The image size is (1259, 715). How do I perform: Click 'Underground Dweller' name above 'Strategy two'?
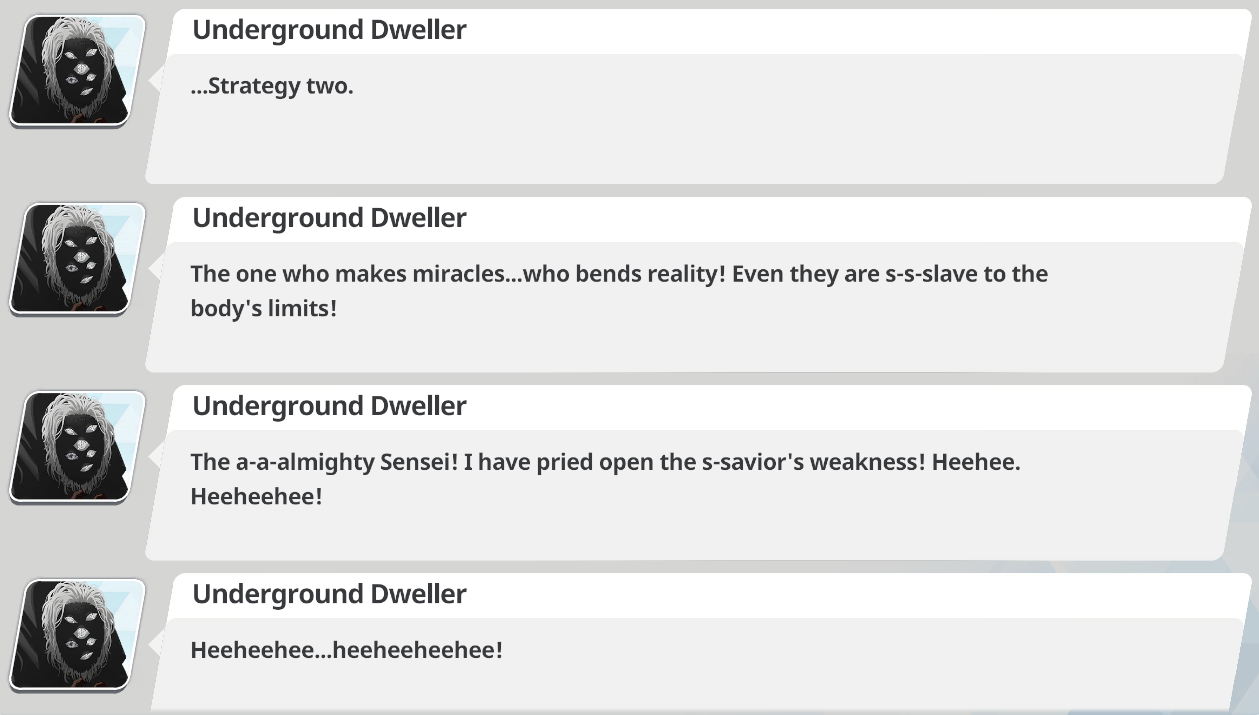point(329,30)
